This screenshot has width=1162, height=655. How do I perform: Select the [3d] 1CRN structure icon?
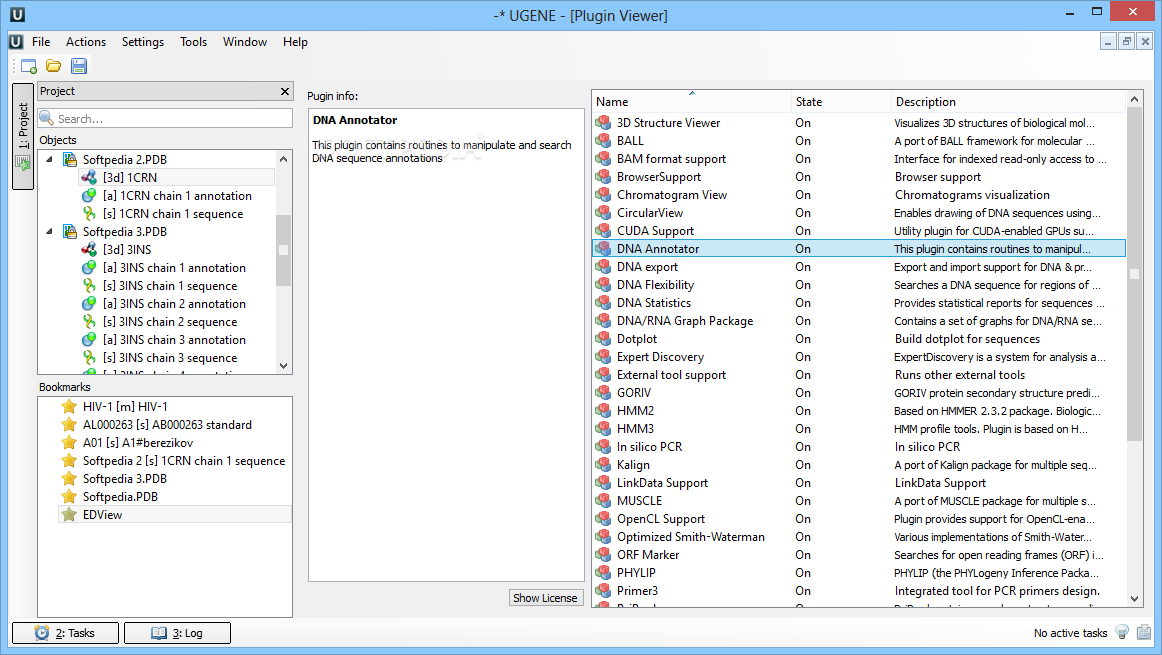(x=89, y=178)
